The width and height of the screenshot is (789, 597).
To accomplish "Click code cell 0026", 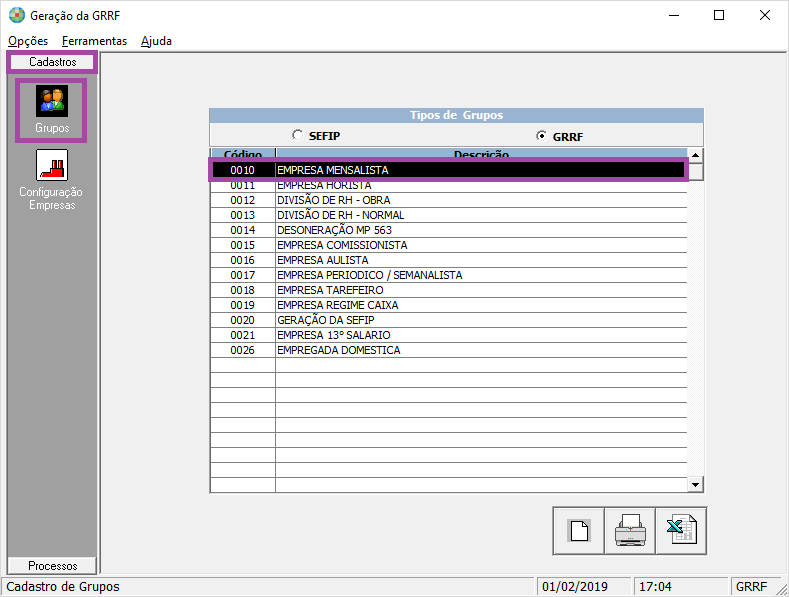I will pyautogui.click(x=243, y=350).
